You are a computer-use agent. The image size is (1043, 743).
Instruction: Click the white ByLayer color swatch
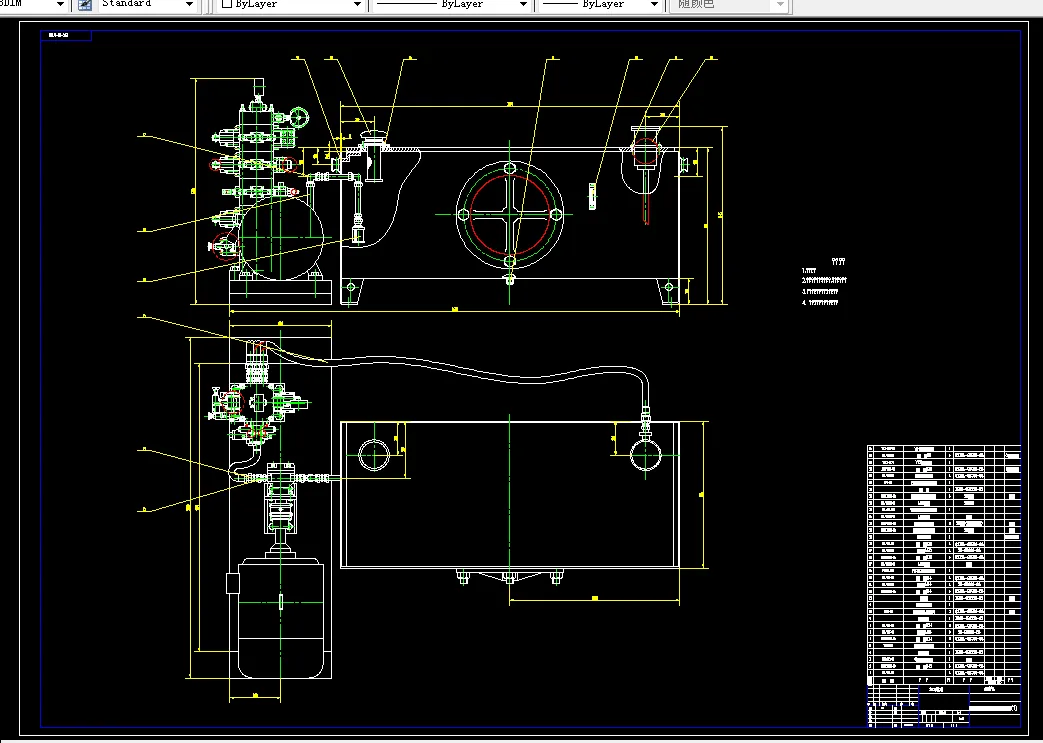(x=227, y=3)
